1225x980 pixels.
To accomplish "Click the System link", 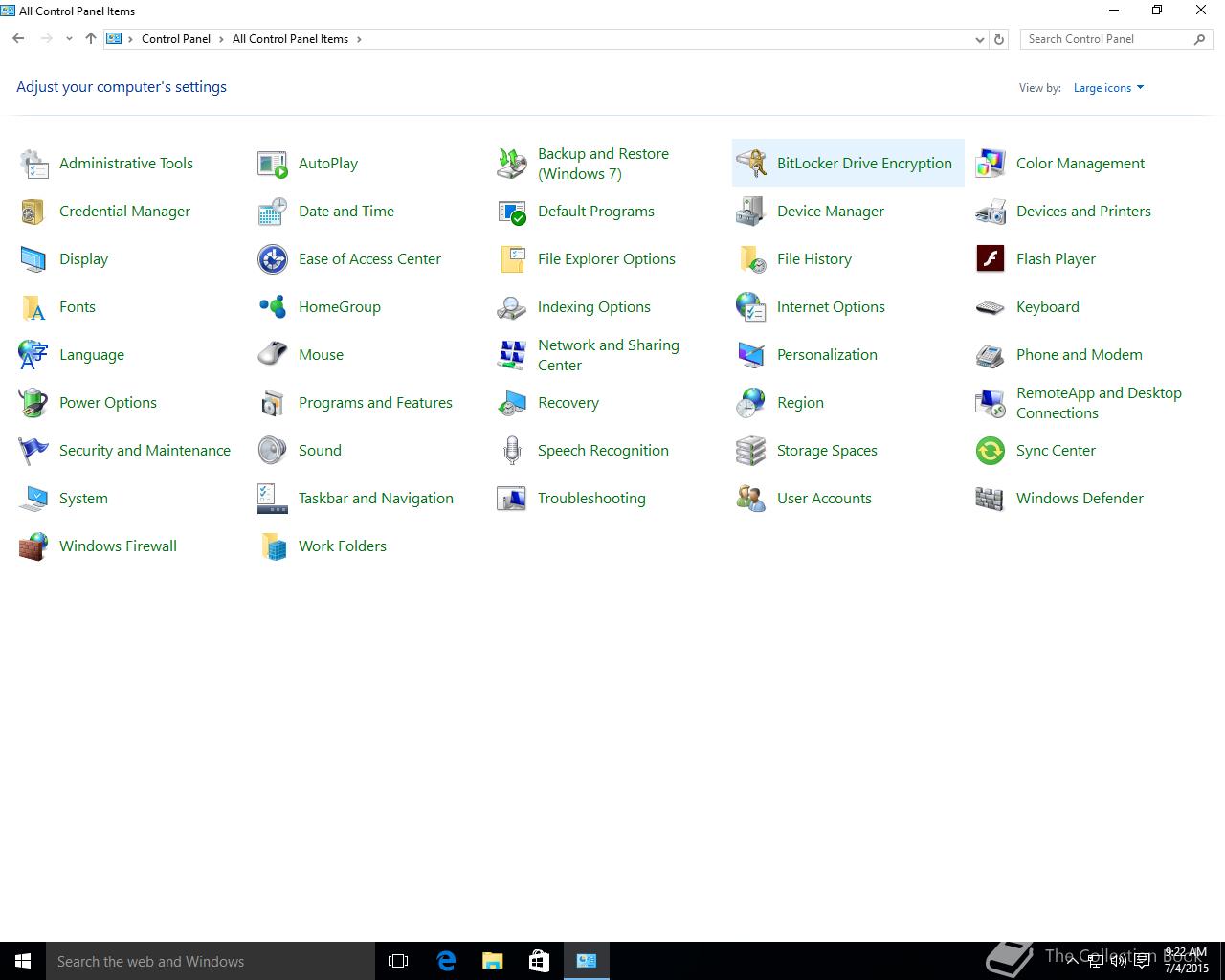I will (83, 499).
